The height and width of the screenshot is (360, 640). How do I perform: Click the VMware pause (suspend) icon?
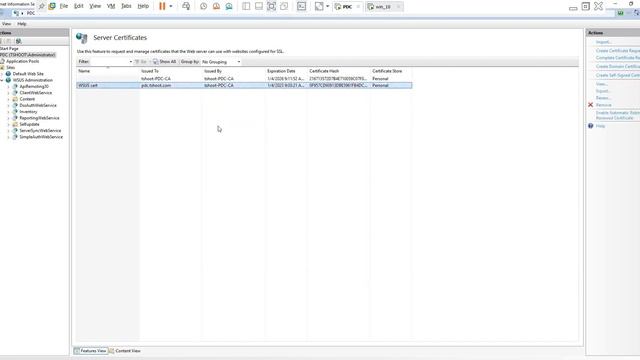point(162,6)
